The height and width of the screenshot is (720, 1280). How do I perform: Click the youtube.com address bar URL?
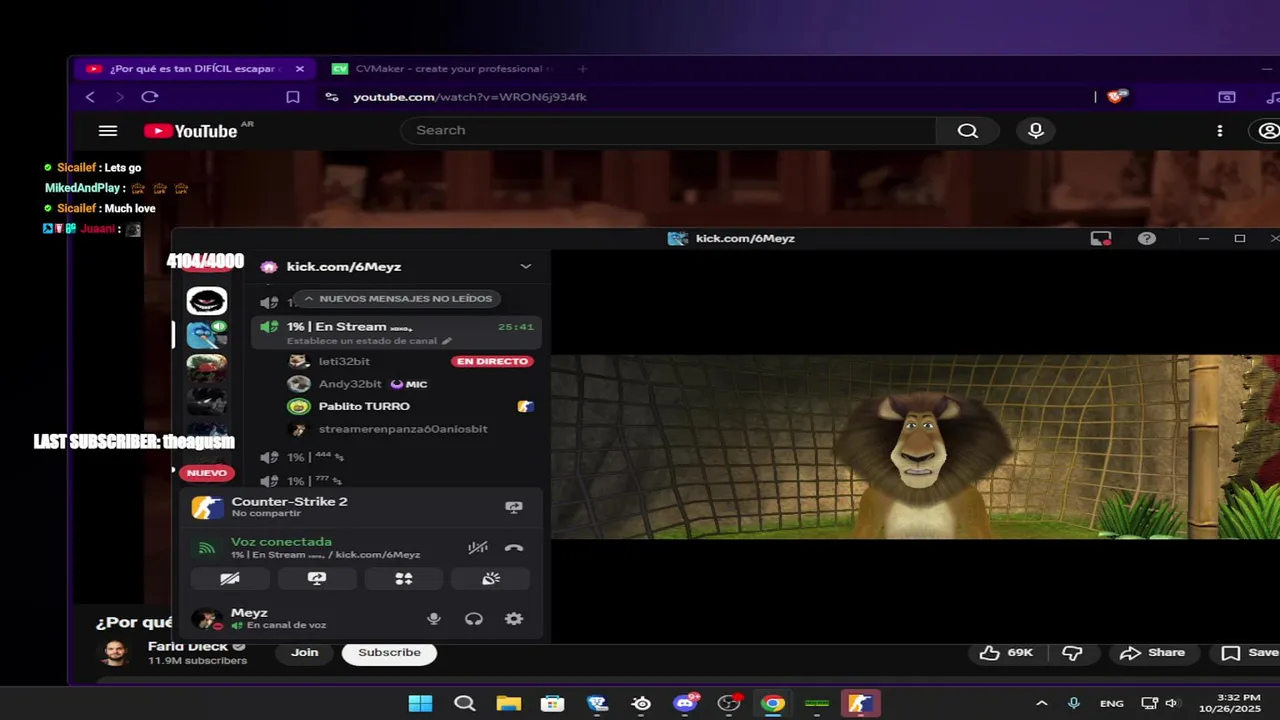[x=470, y=97]
